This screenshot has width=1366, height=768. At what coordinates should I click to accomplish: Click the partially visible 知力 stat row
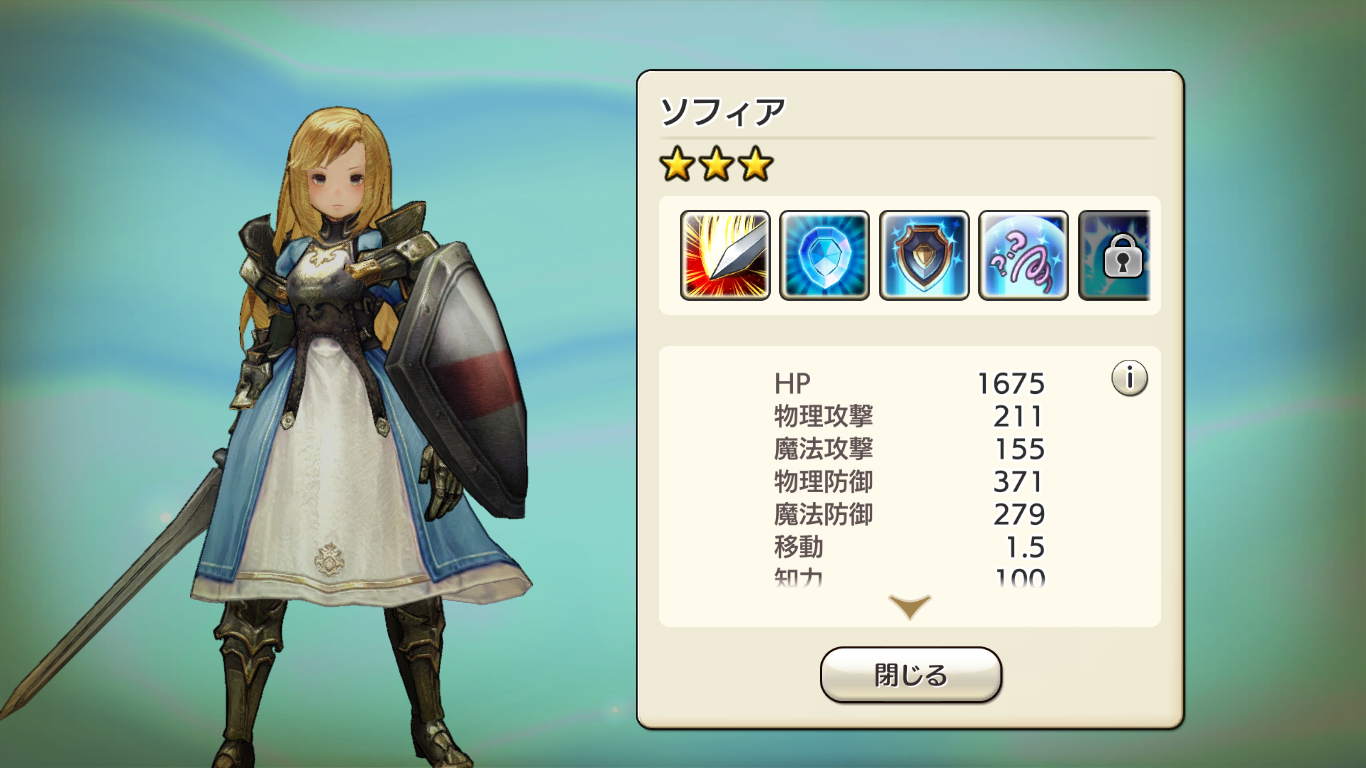[x=909, y=576]
